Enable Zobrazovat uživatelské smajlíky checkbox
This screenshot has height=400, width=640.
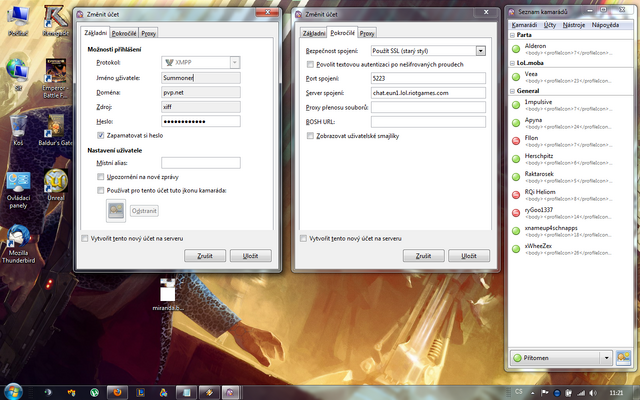[310, 136]
